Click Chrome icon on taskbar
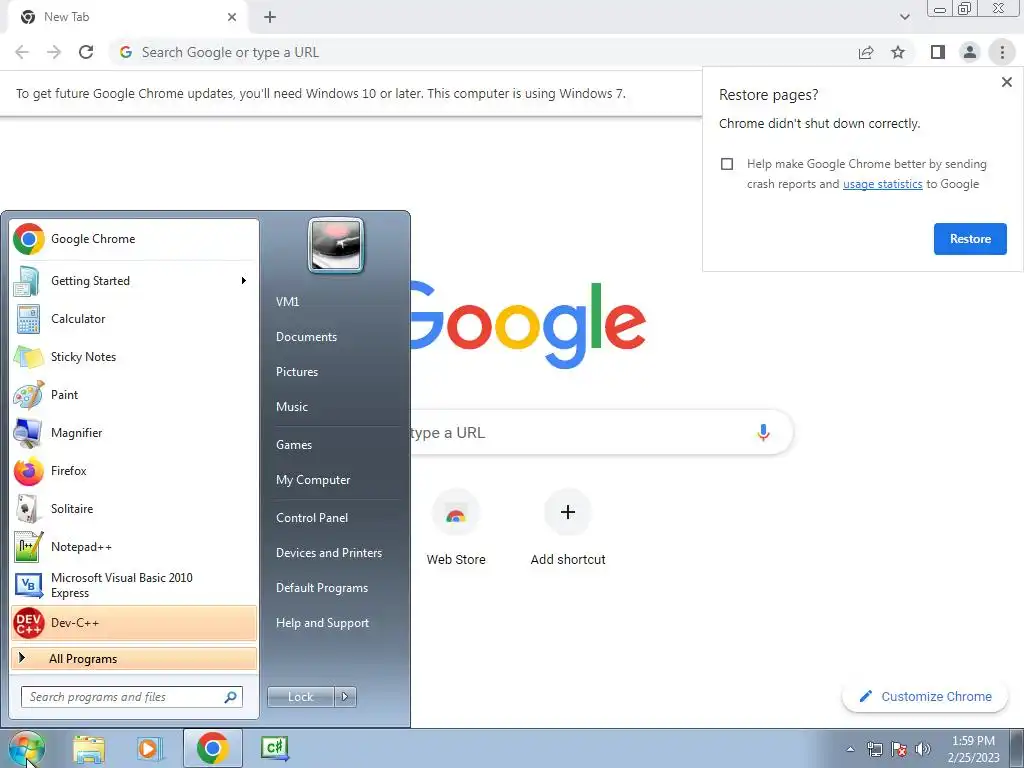 (x=212, y=748)
